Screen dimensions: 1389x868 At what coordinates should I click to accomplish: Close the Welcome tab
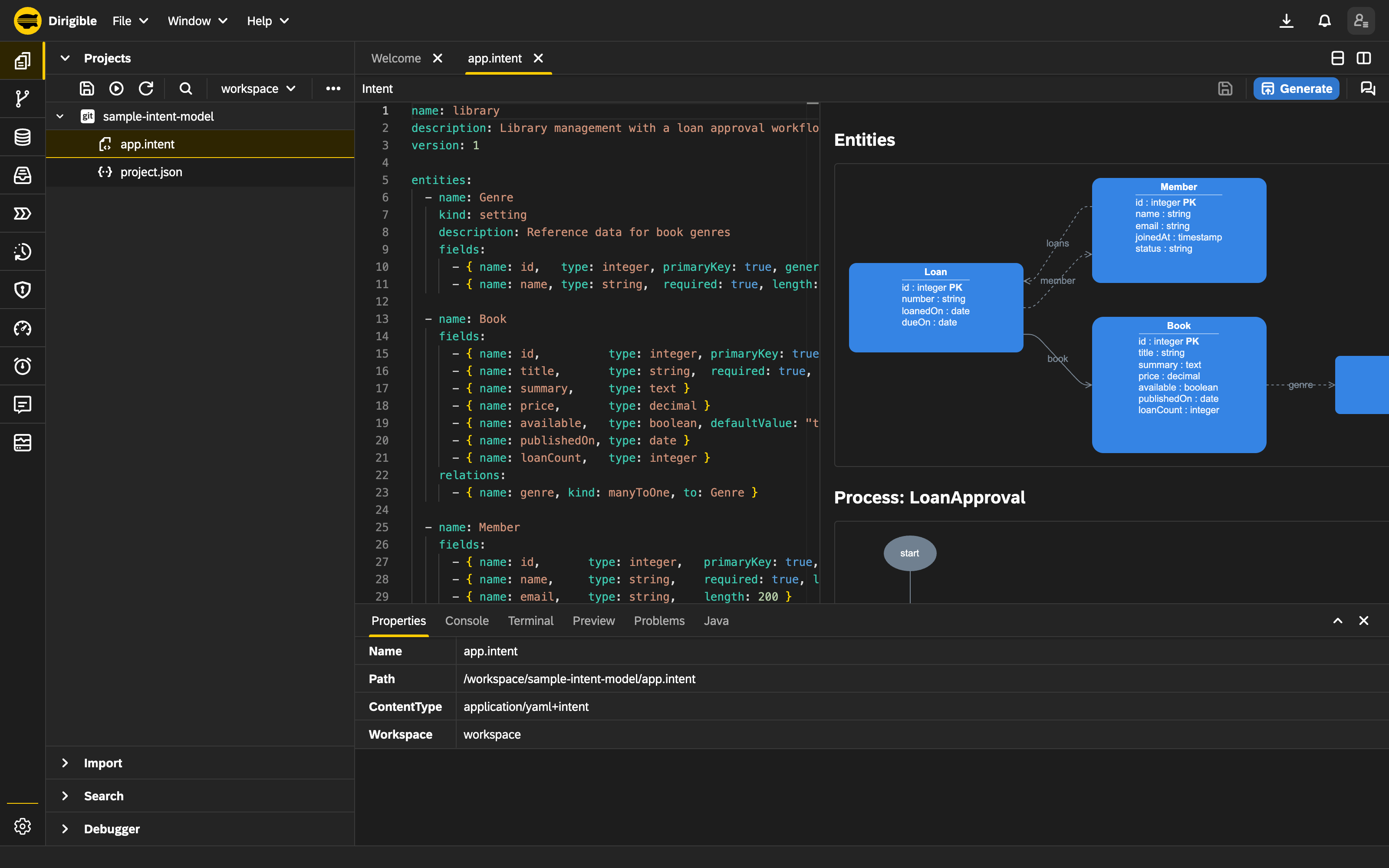[x=438, y=58]
